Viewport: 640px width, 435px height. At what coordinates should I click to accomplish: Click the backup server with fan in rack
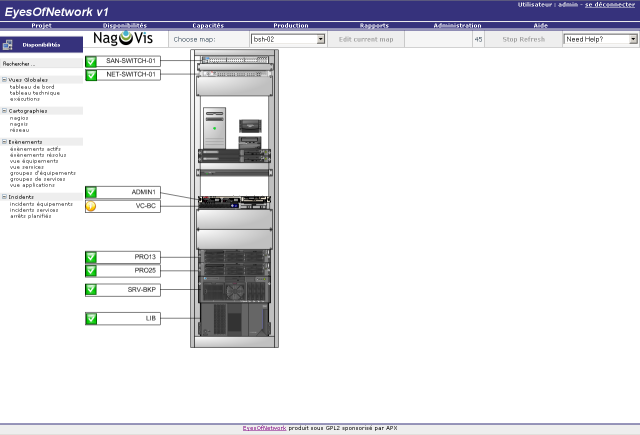(234, 289)
